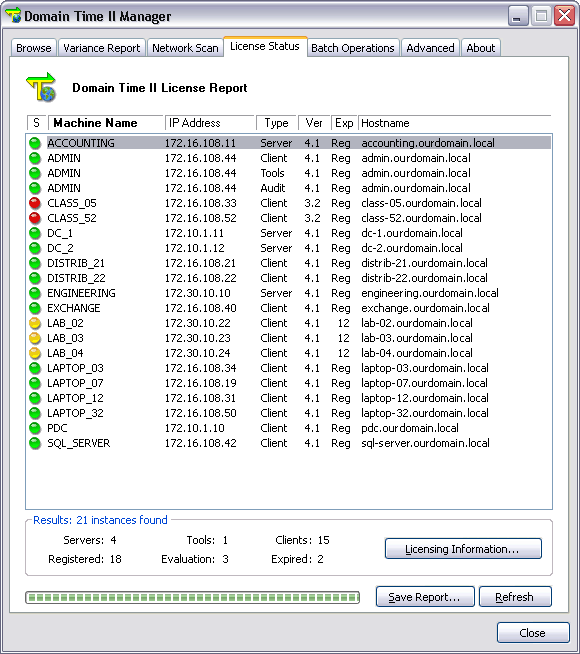Refresh the license report
580x654 pixels.
point(515,597)
